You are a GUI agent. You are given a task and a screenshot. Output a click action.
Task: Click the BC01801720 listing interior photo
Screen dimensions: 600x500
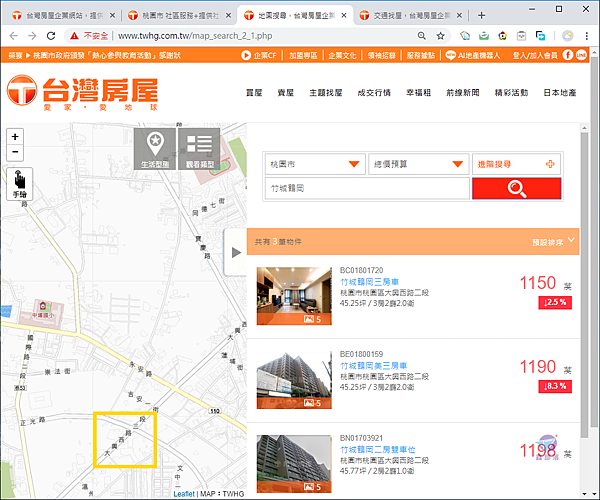294,296
